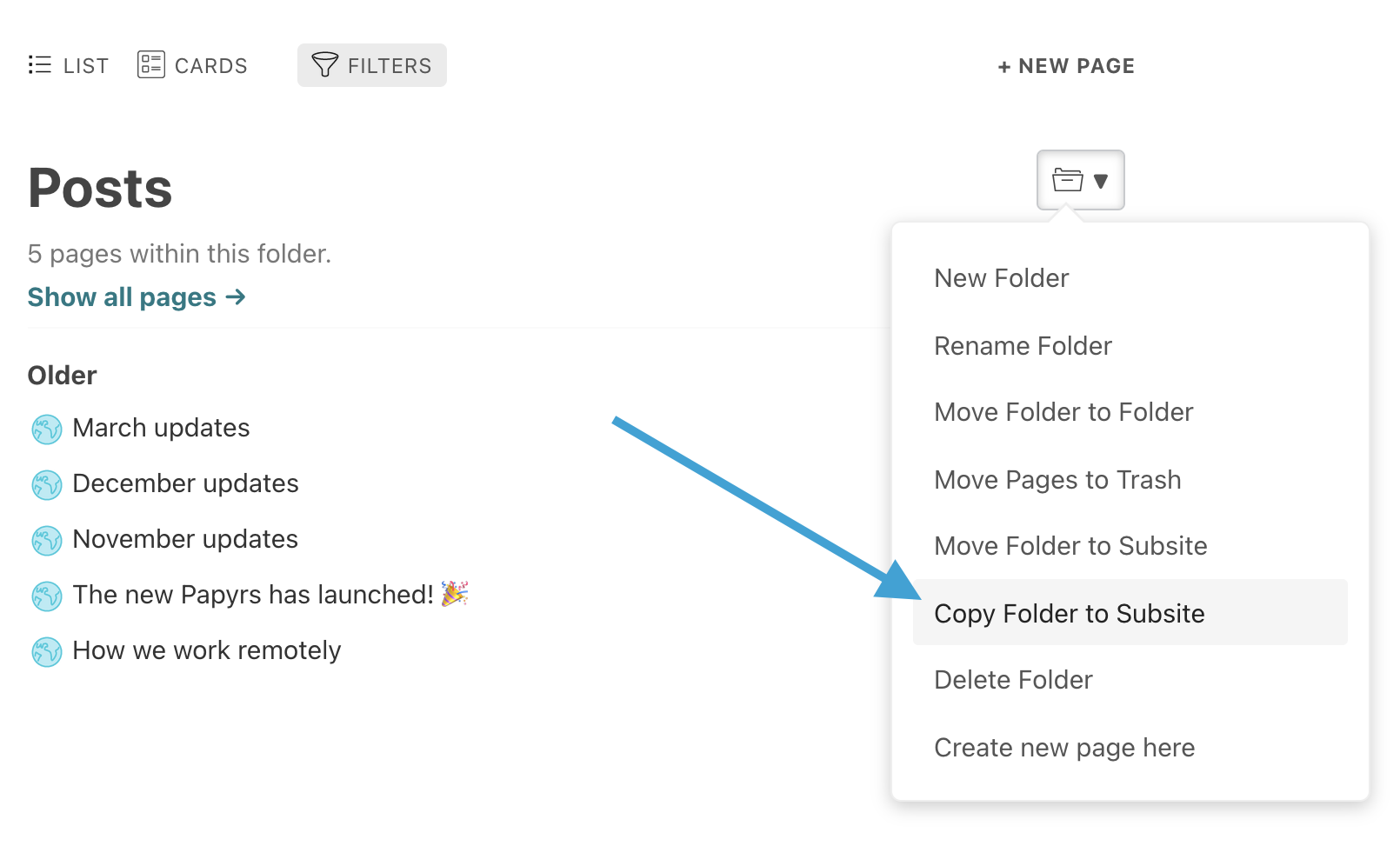This screenshot has height=866, width=1400.
Task: Open the December updates page
Action: pyautogui.click(x=185, y=483)
